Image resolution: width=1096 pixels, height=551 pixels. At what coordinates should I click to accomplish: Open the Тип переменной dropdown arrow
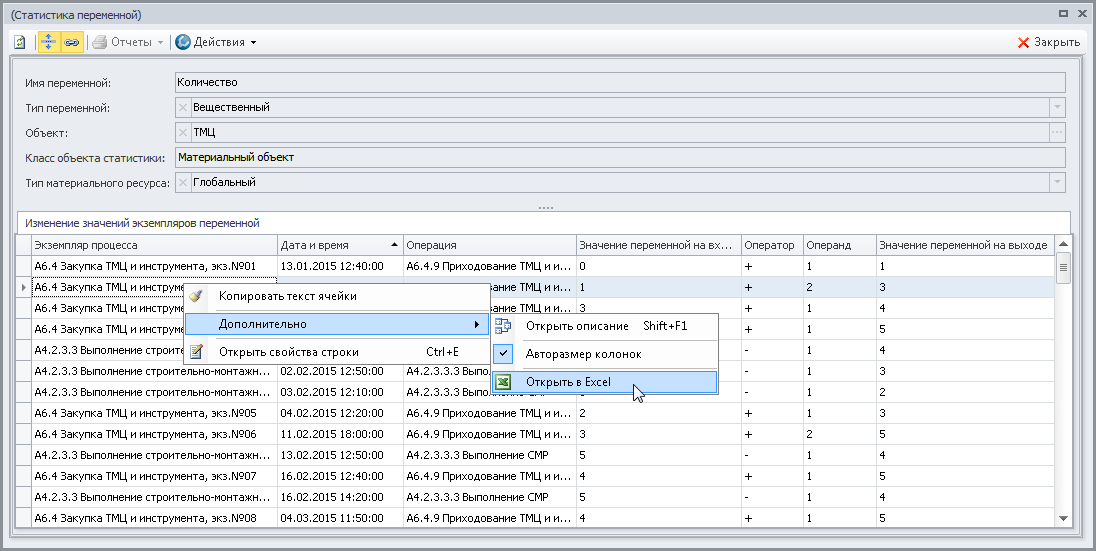[1057, 107]
